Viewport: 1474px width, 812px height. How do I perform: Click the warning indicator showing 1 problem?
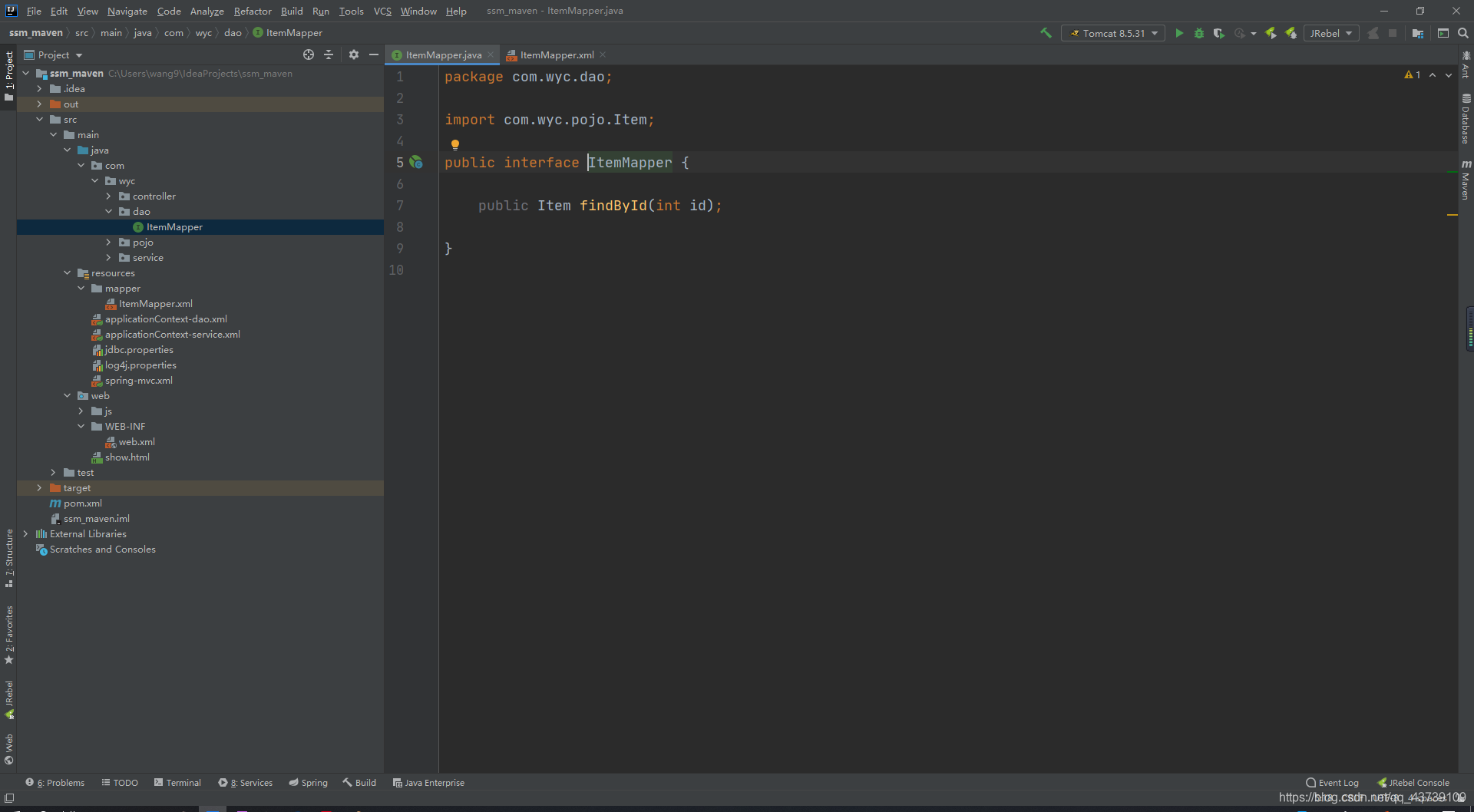click(1412, 74)
